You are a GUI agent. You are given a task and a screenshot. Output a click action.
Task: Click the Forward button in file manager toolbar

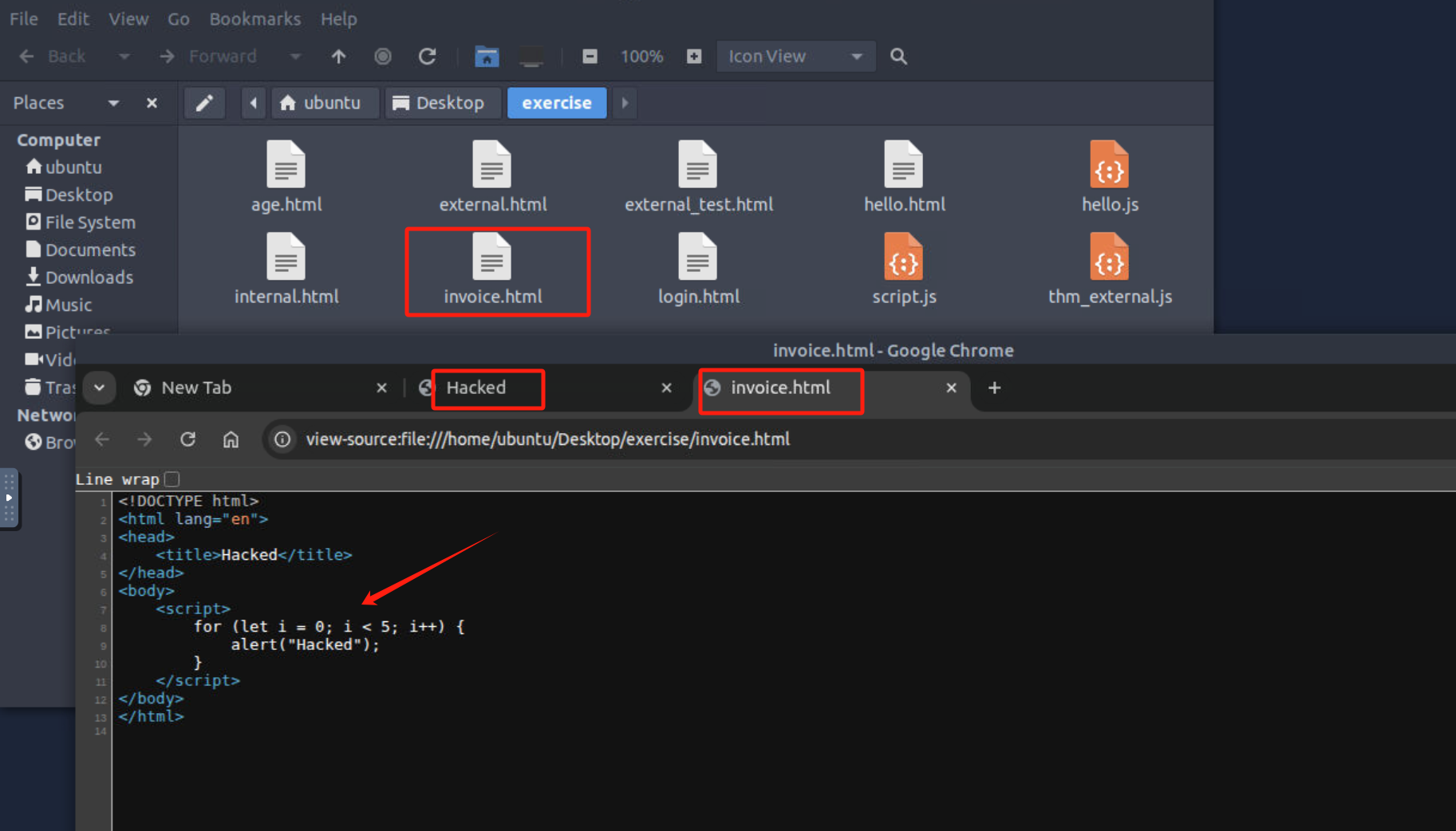coord(207,57)
